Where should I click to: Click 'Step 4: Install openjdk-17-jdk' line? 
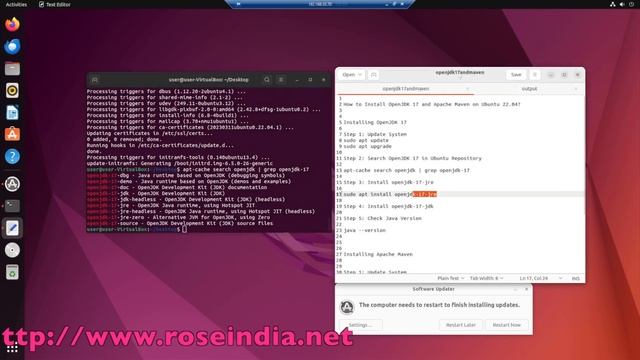388,206
